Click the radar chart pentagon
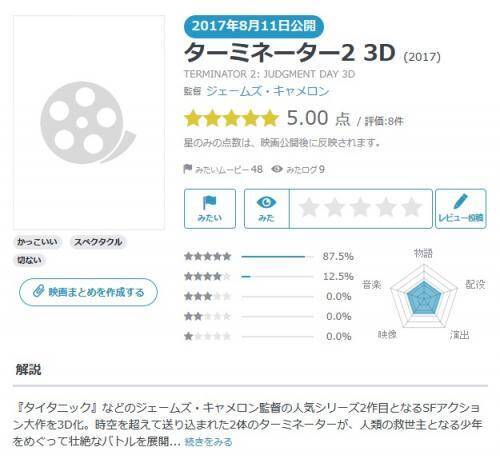This screenshot has height=463, width=500. [x=424, y=297]
